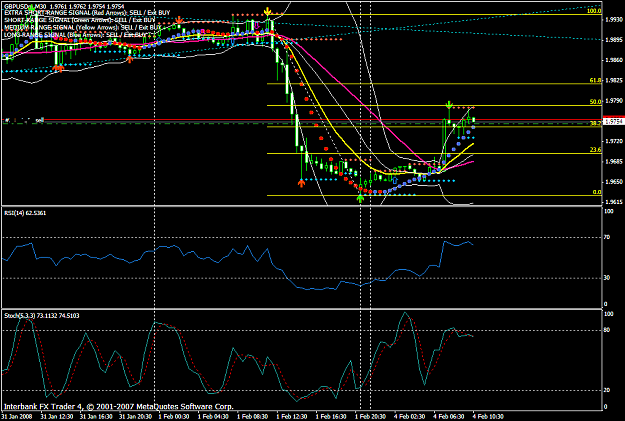Click the 1.9825 price axis label
Screen dimensions: 625x421
point(614,81)
